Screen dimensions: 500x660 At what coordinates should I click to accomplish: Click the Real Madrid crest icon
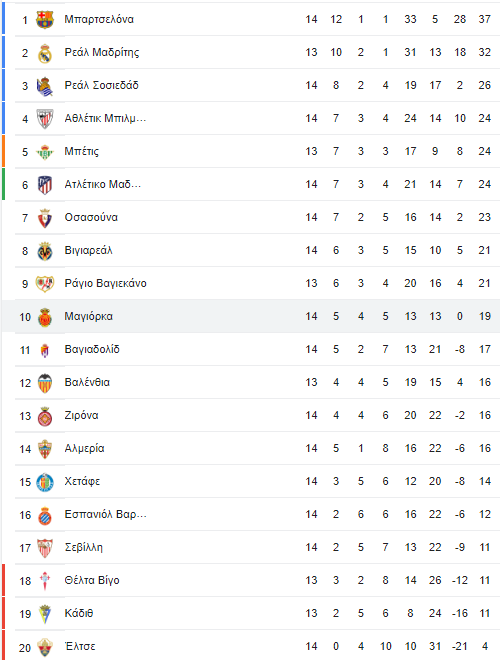pyautogui.click(x=45, y=53)
